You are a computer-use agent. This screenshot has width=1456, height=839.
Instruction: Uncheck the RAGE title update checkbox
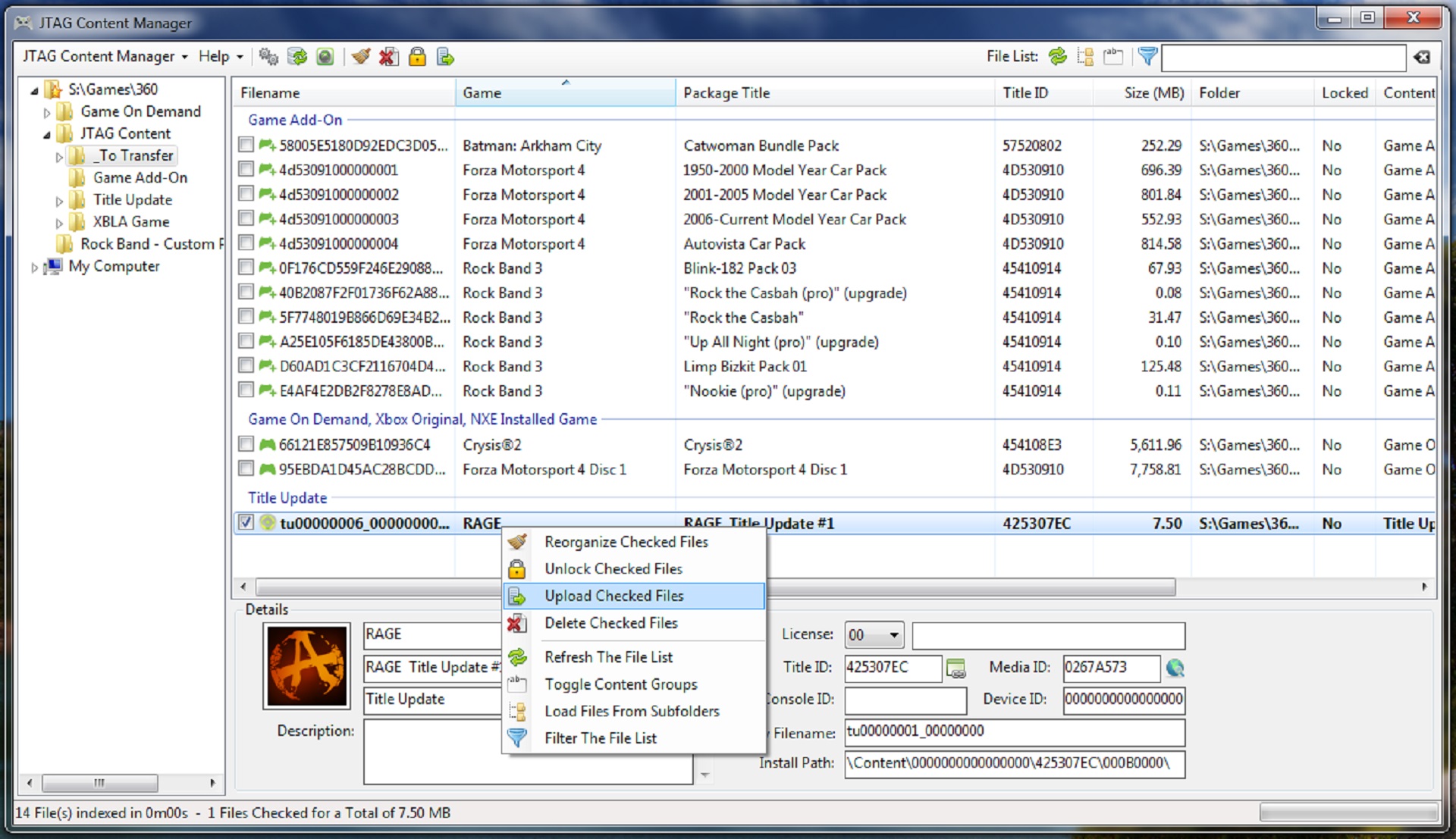click(x=246, y=522)
